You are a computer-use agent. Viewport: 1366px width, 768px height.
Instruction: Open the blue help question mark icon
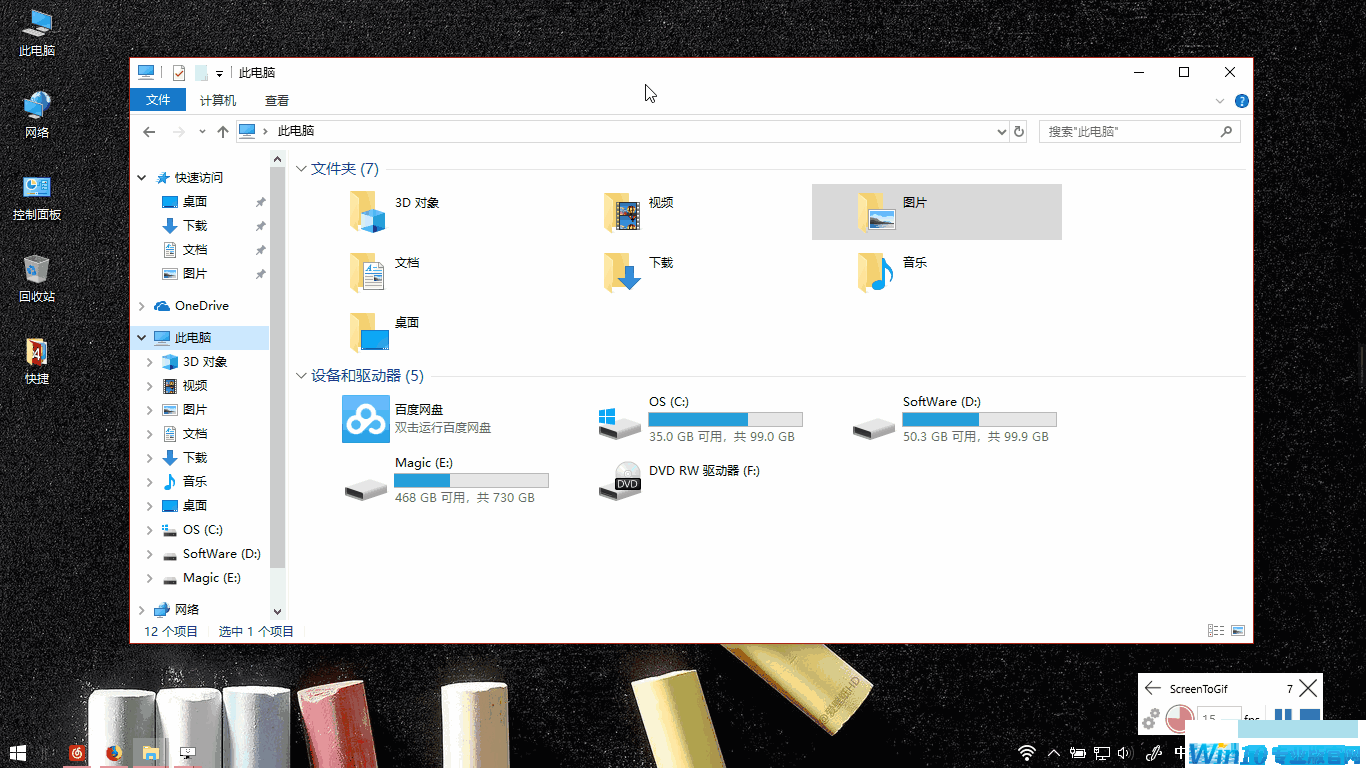(x=1241, y=101)
